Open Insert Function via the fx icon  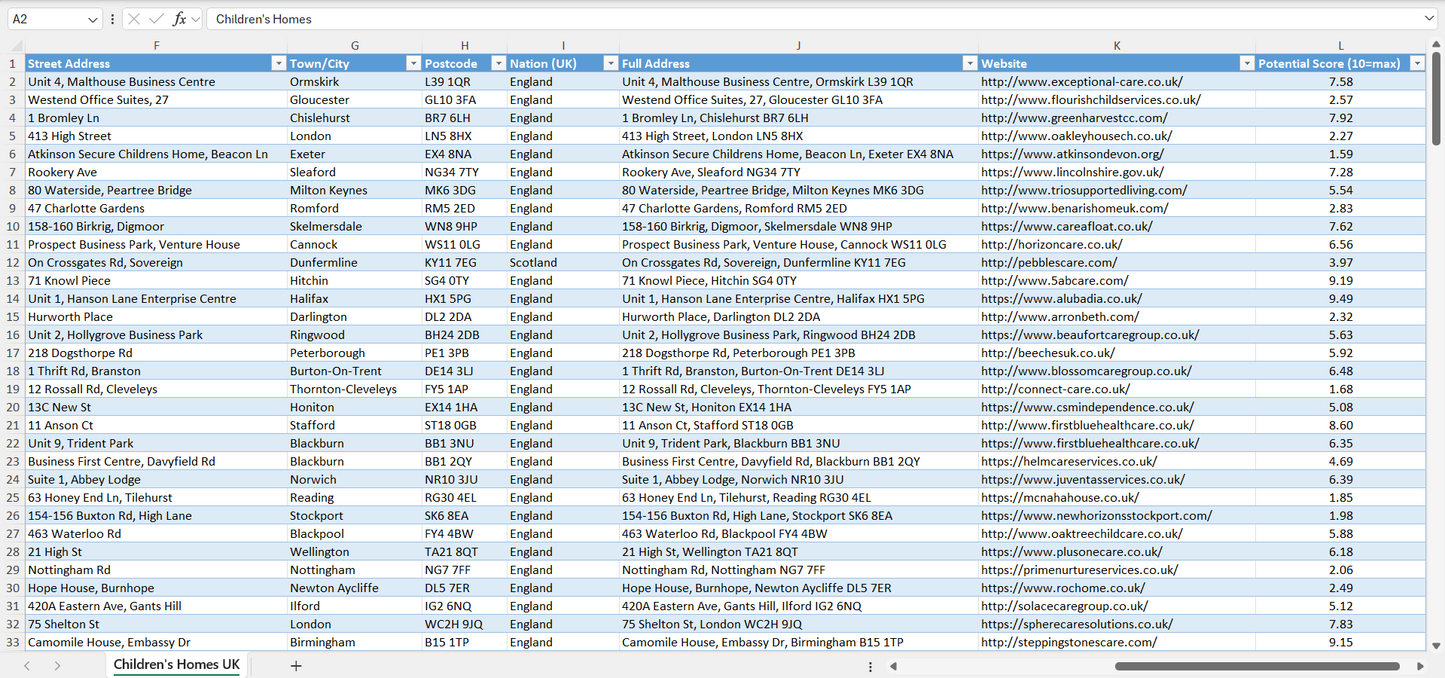180,18
